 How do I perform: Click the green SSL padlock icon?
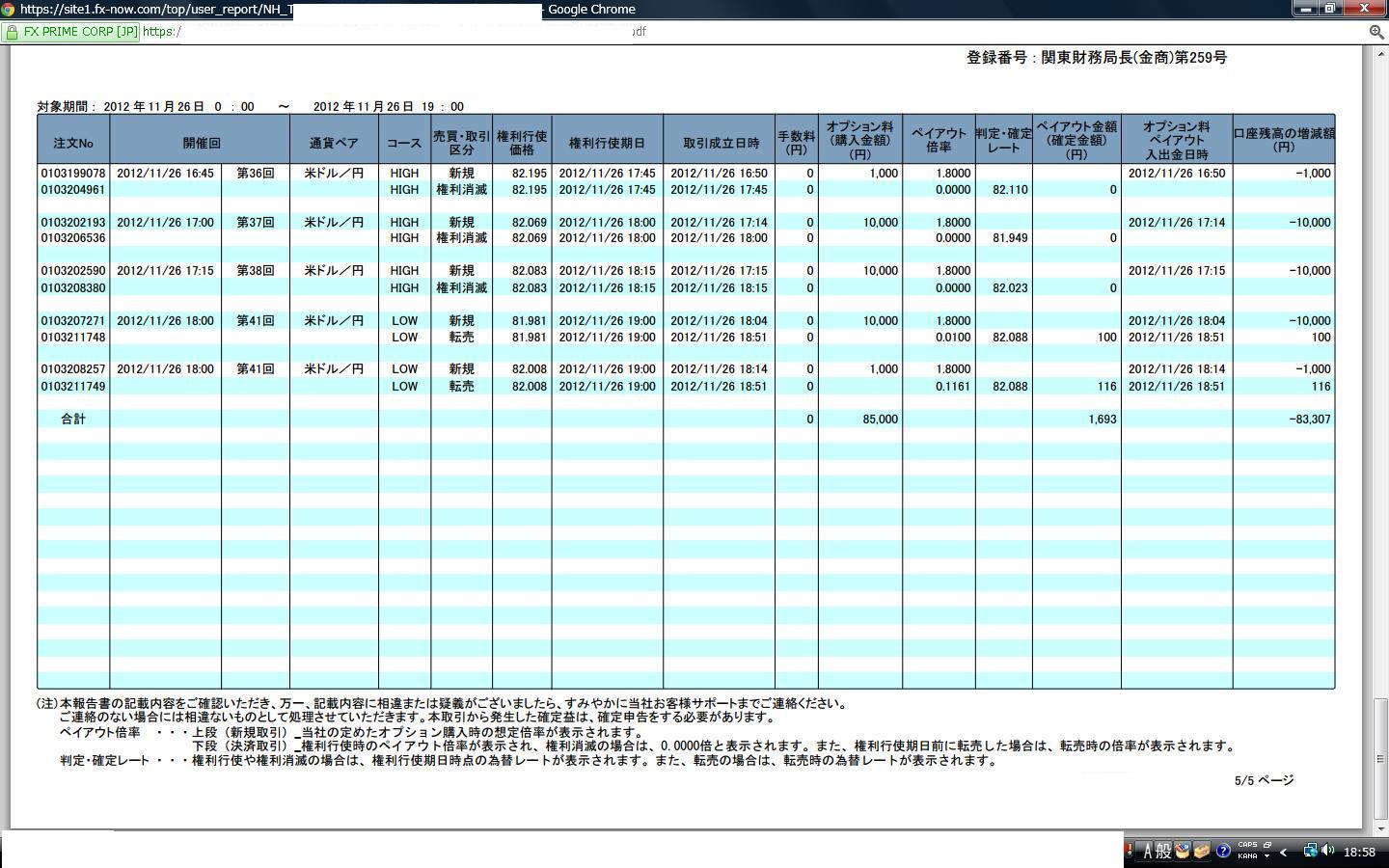click(12, 32)
